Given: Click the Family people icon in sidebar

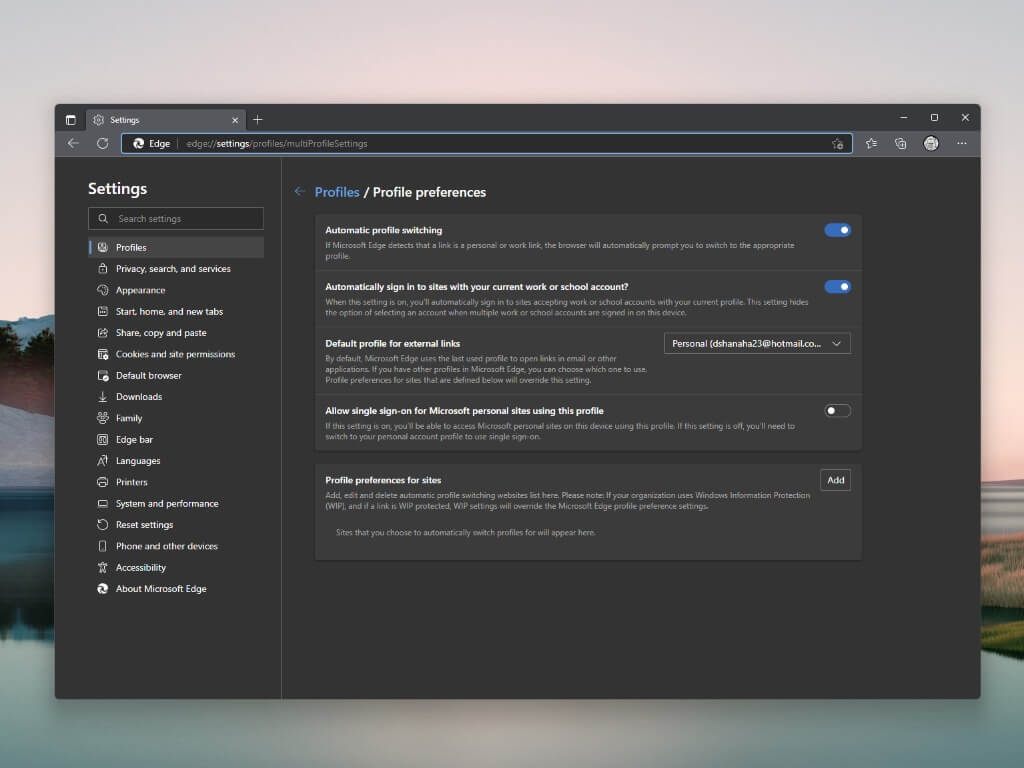Looking at the screenshot, I should [103, 418].
